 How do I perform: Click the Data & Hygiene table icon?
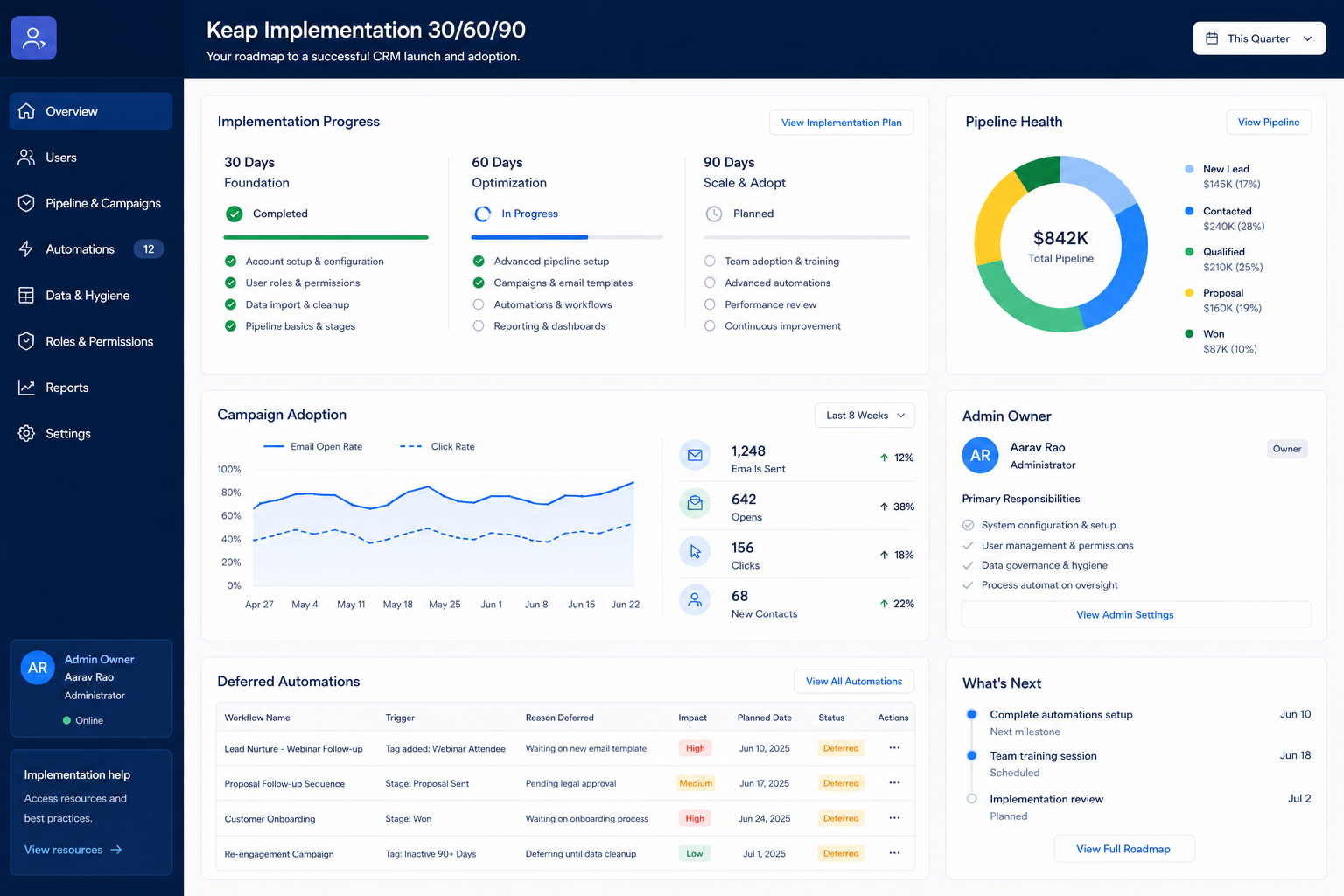tap(26, 296)
